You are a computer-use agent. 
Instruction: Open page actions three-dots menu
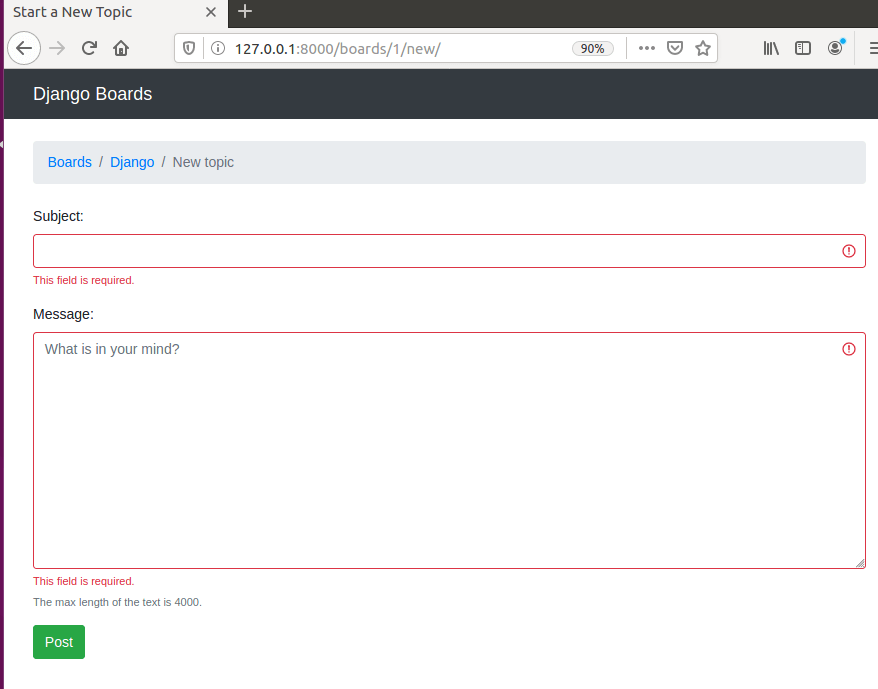(647, 49)
